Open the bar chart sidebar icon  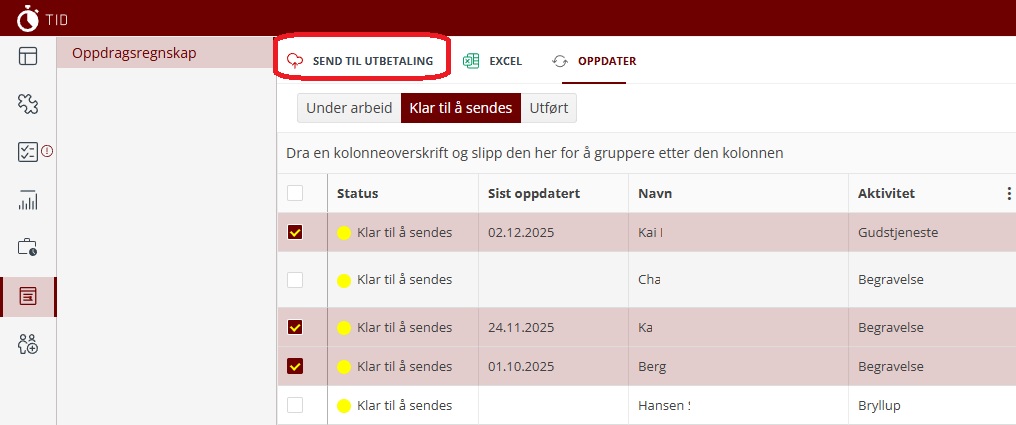[x=28, y=200]
